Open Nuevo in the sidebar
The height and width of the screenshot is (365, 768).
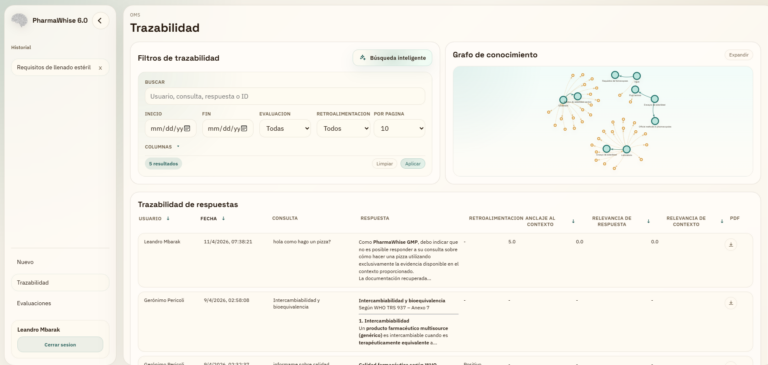[60, 262]
